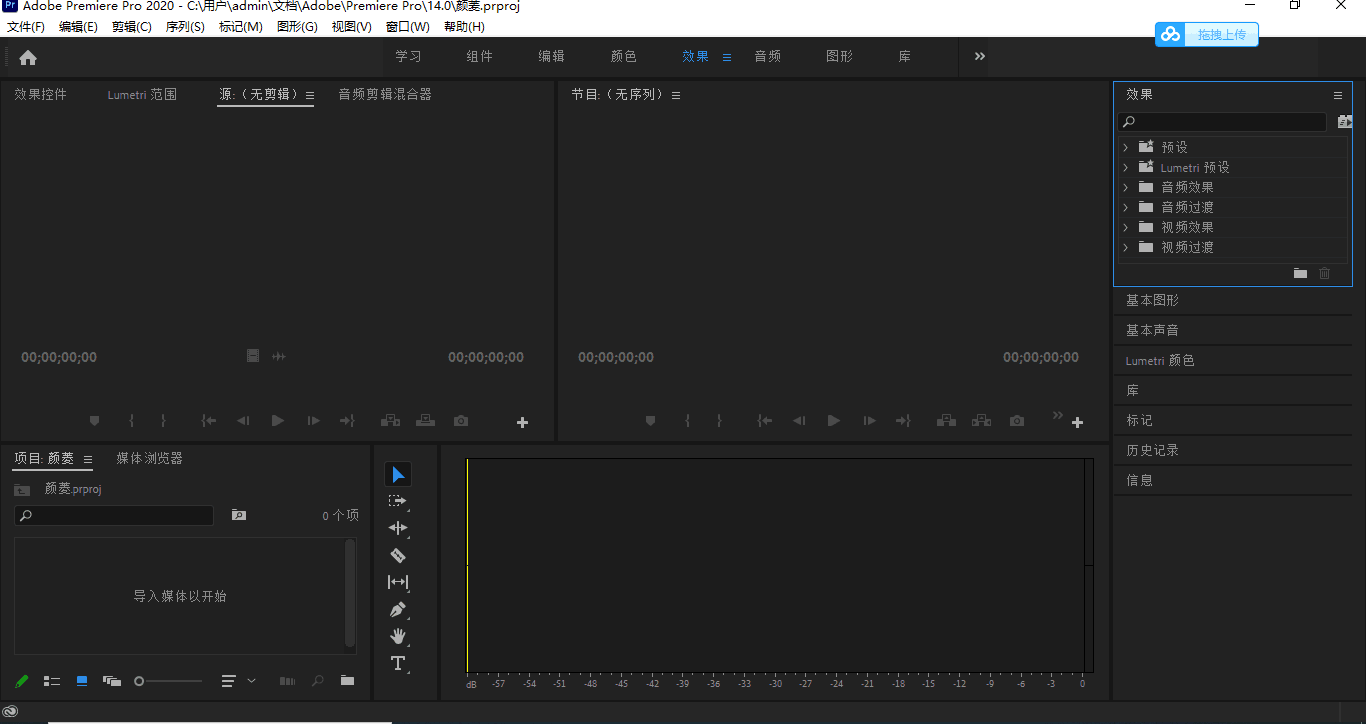Switch to 颜色 workspace
This screenshot has height=724, width=1366.
pyautogui.click(x=624, y=56)
